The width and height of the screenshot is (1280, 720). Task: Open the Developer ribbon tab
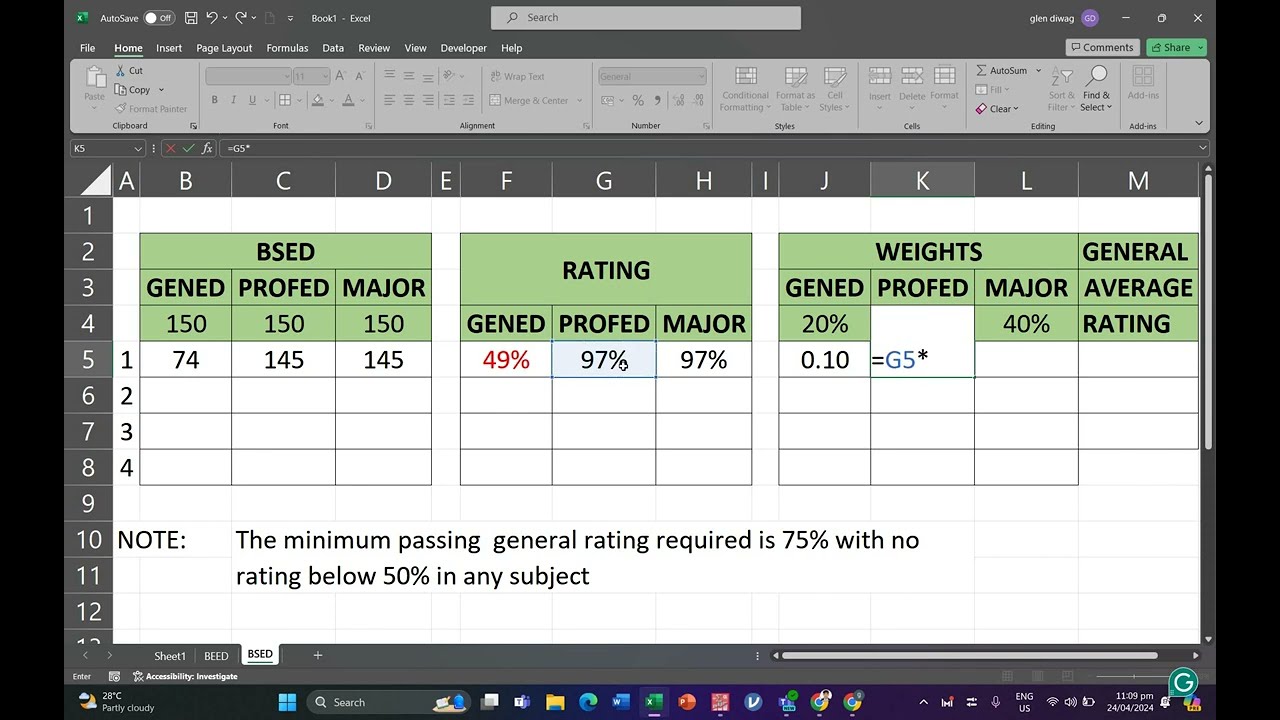pyautogui.click(x=464, y=48)
